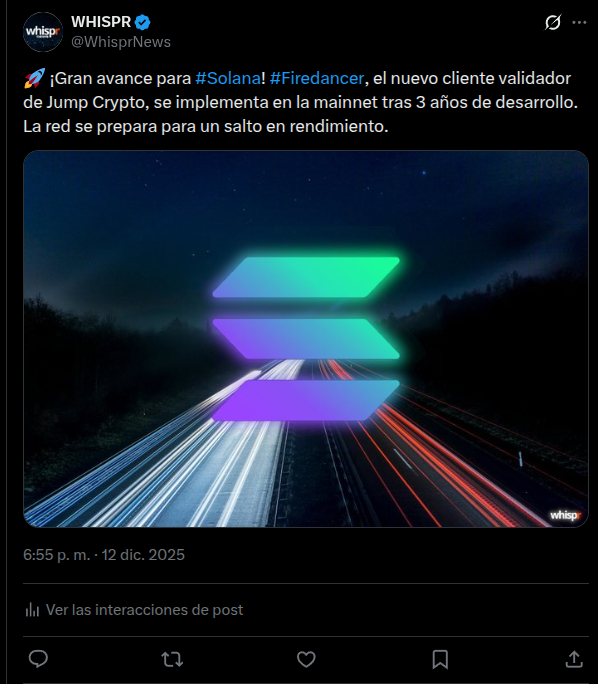This screenshot has height=684, width=598.
Task: Repost this tweet with the retweet icon
Action: tap(172, 659)
